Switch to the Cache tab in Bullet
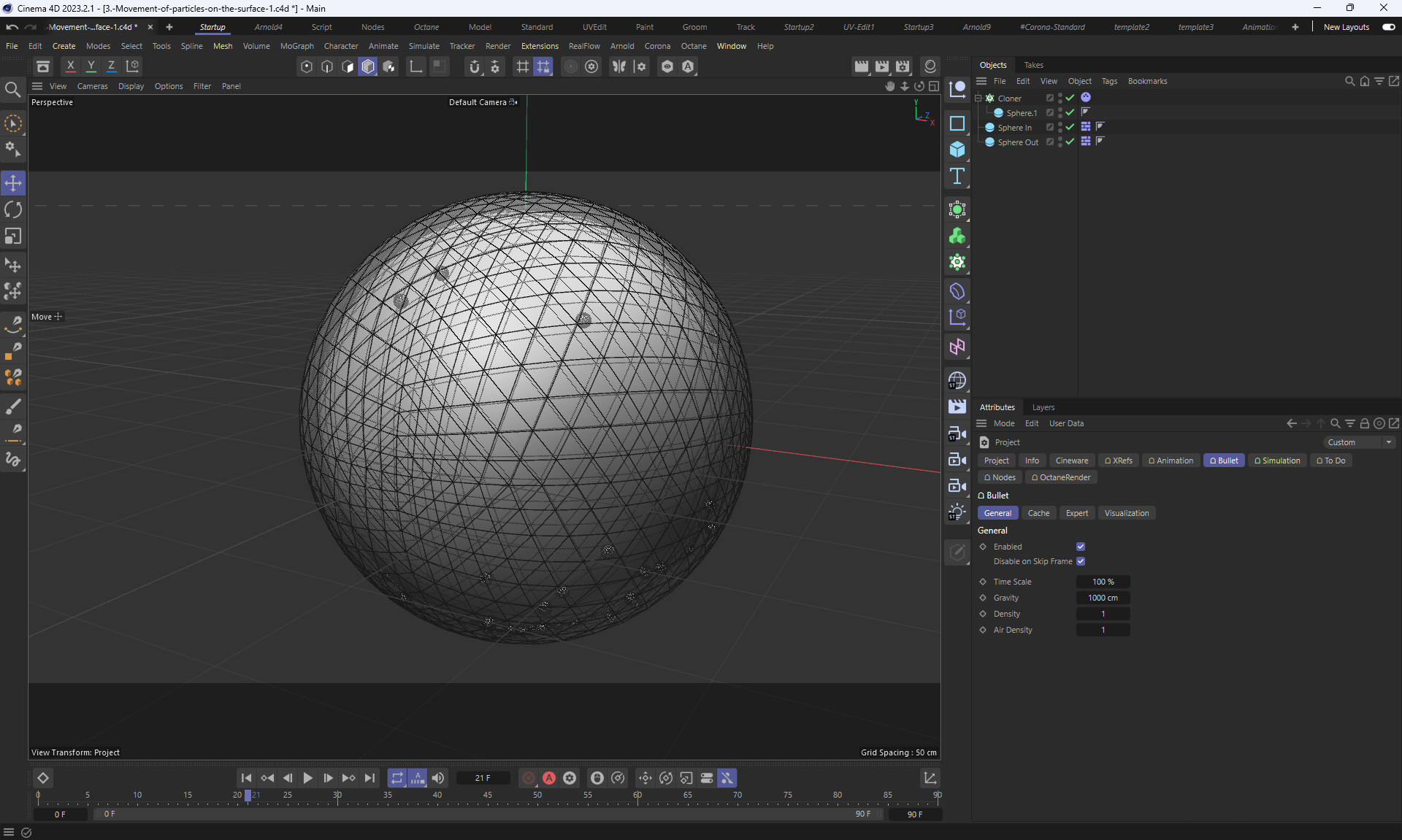The height and width of the screenshot is (840, 1402). point(1038,513)
